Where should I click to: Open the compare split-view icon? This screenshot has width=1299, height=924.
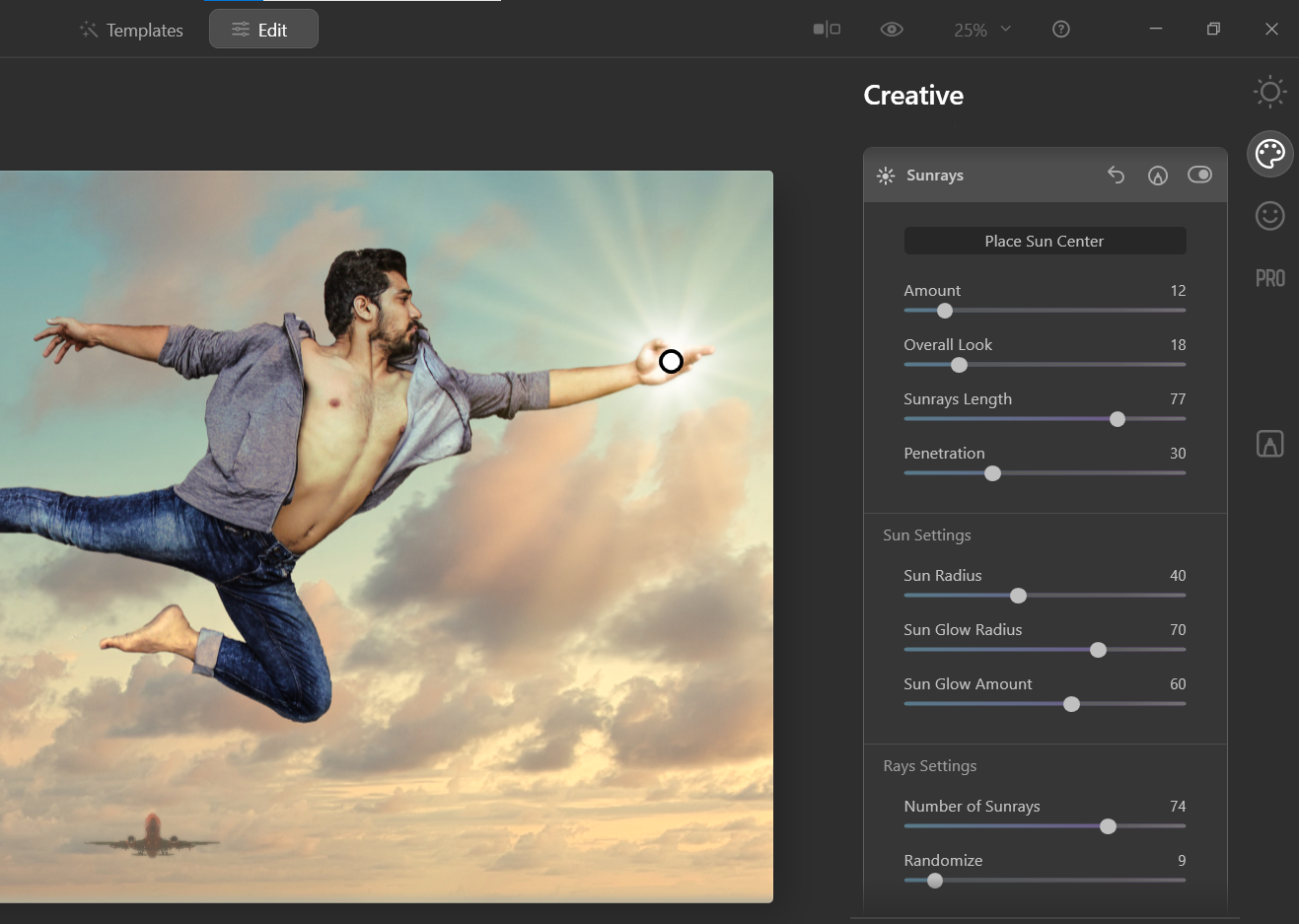pyautogui.click(x=826, y=30)
